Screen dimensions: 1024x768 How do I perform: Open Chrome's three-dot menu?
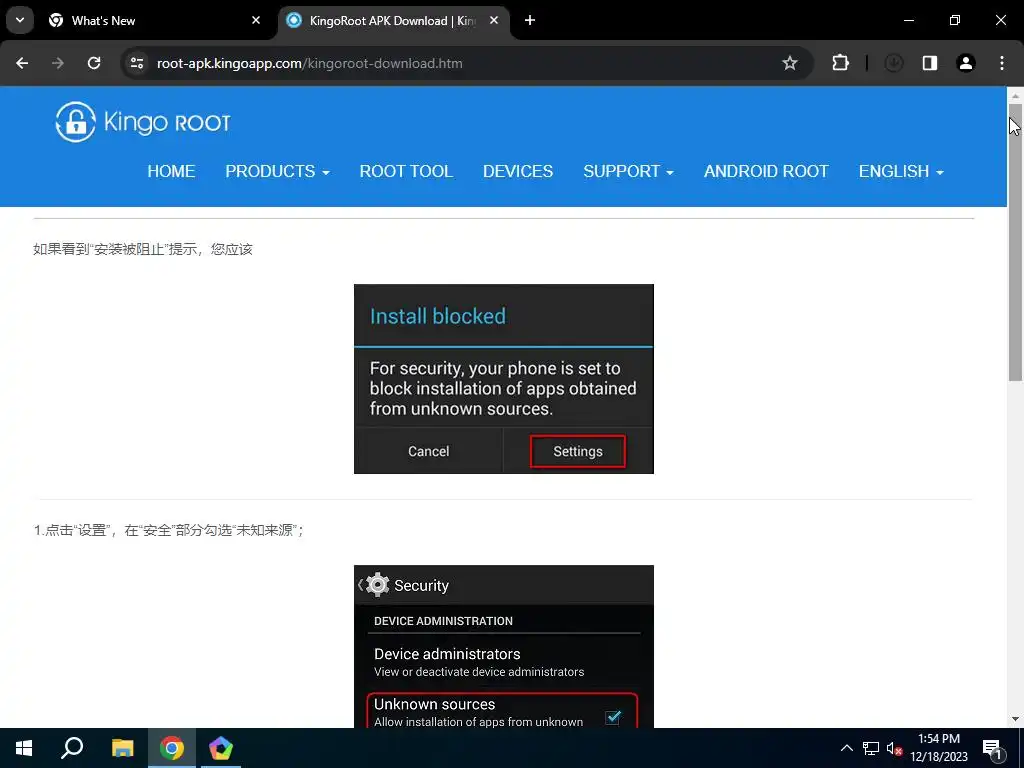1002,63
